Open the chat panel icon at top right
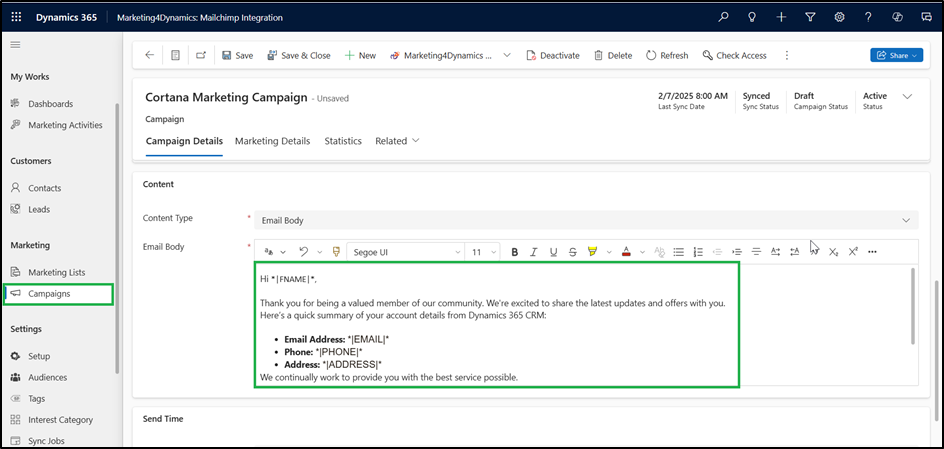Image resolution: width=944 pixels, height=449 pixels. point(927,17)
